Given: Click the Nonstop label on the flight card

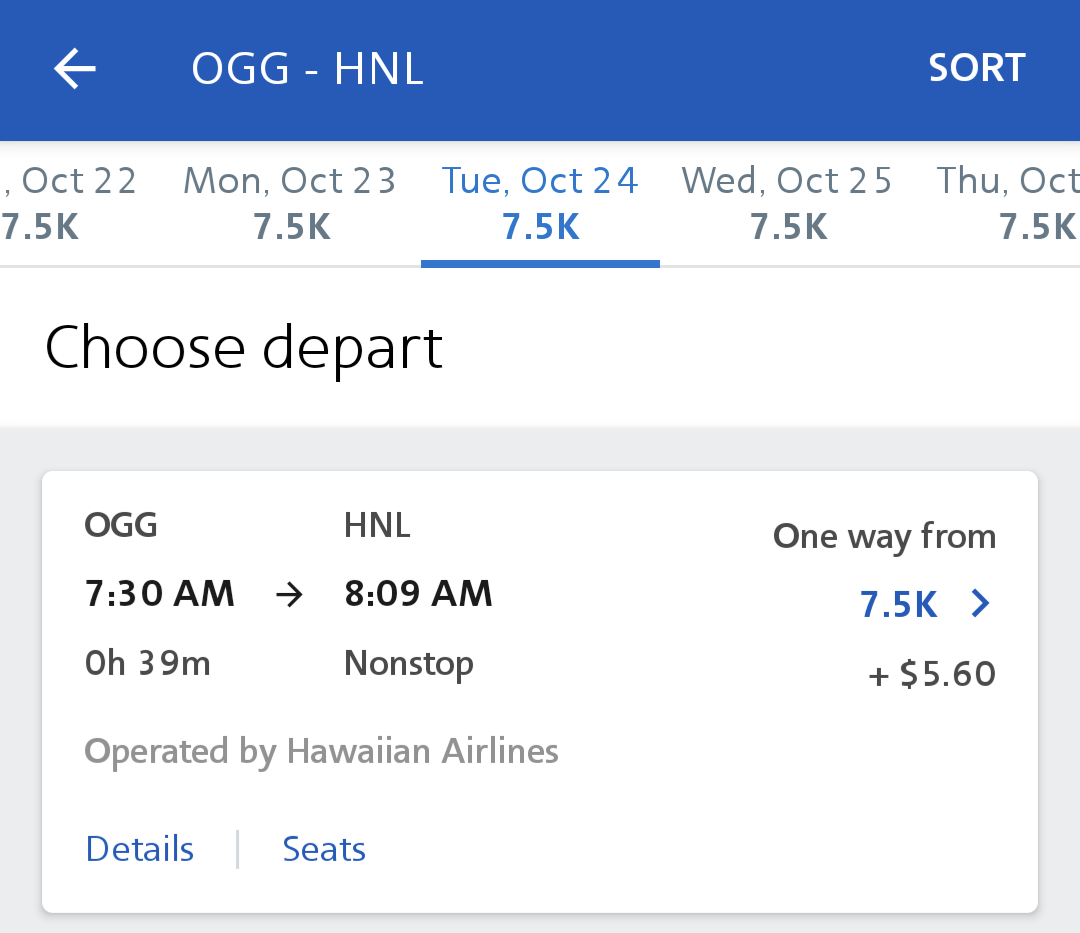Looking at the screenshot, I should tap(408, 664).
